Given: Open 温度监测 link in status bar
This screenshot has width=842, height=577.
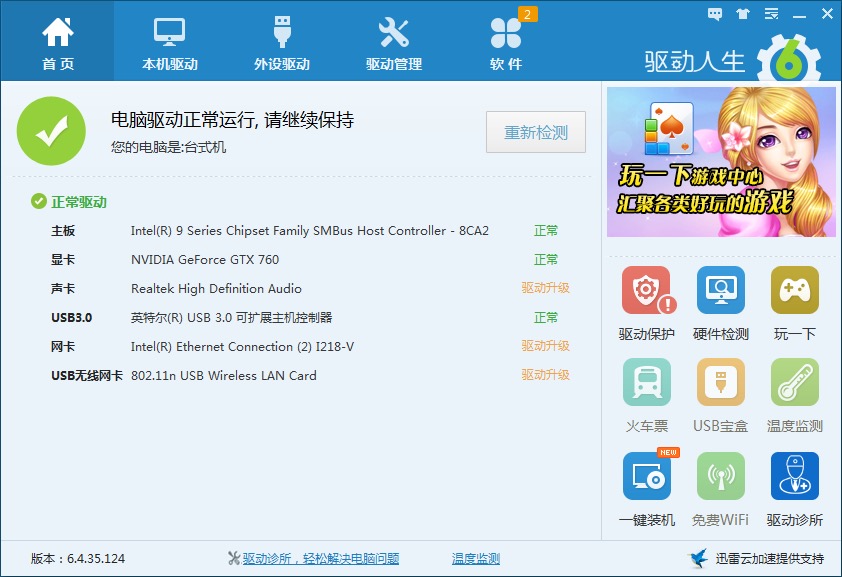Looking at the screenshot, I should (476, 559).
